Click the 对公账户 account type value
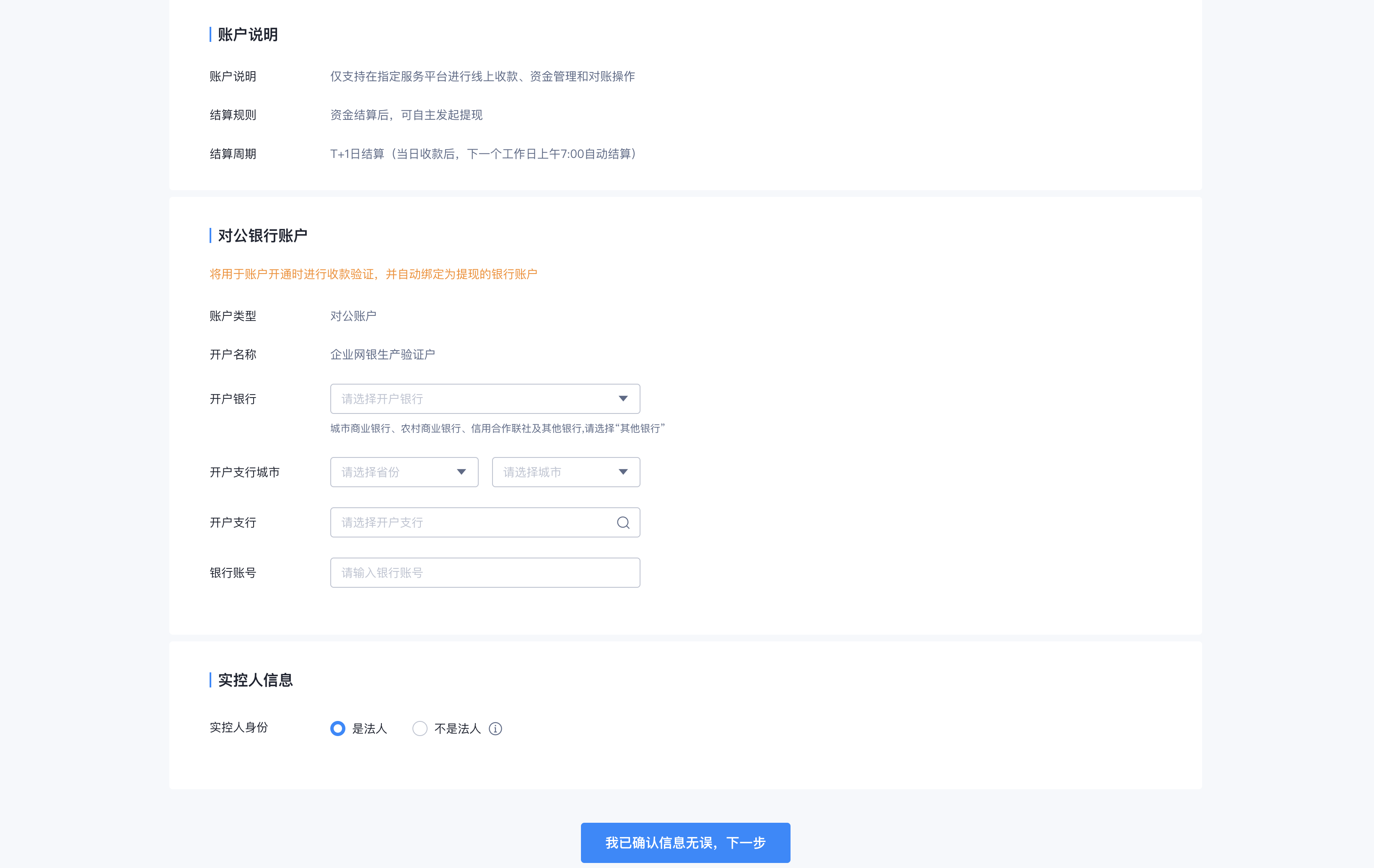This screenshot has width=1374, height=868. [353, 316]
